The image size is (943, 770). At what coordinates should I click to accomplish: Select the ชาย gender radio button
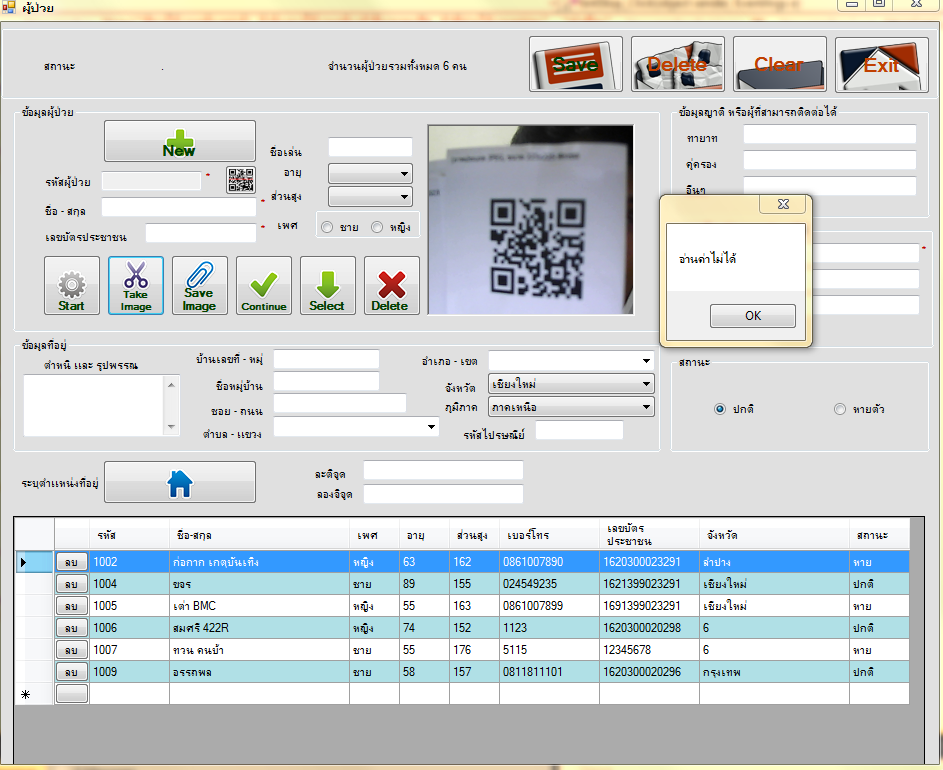coord(327,227)
